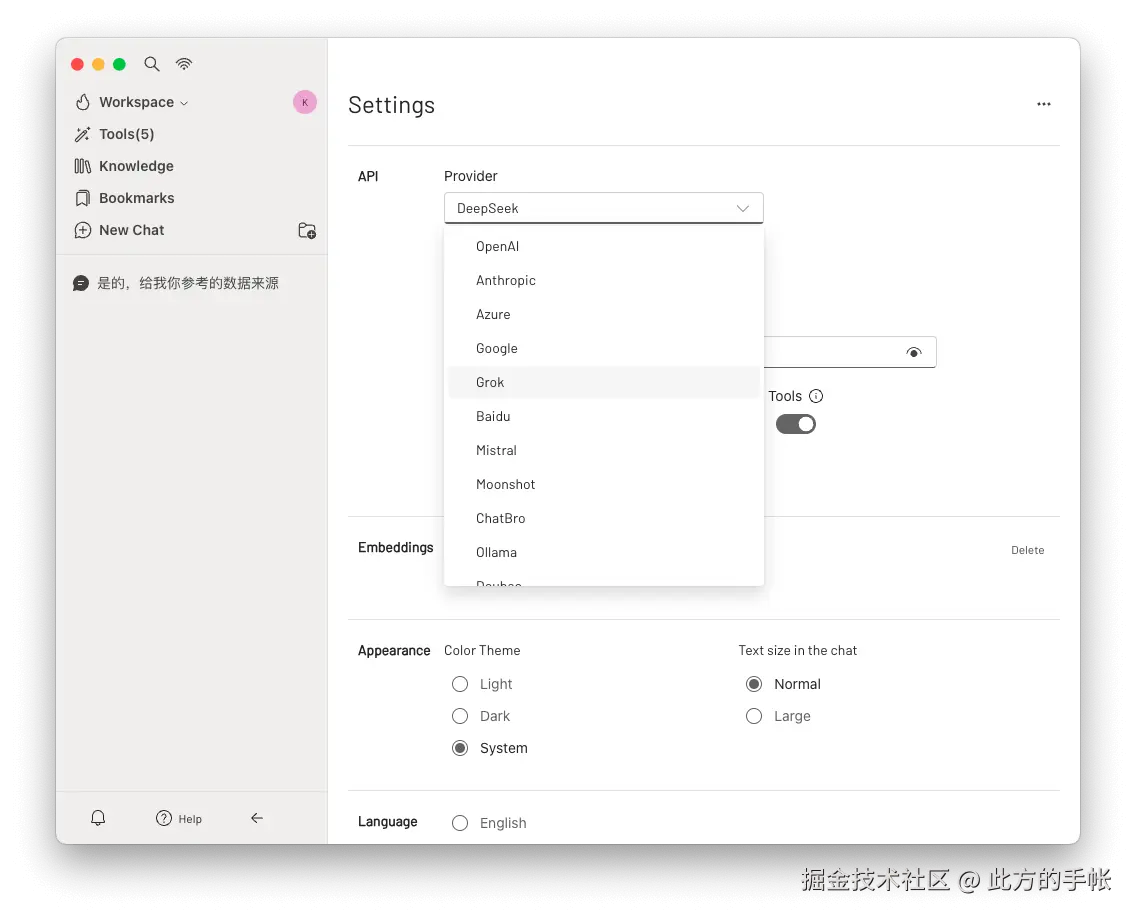
Task: Start a New Chat from the sidebar
Action: click(x=130, y=229)
